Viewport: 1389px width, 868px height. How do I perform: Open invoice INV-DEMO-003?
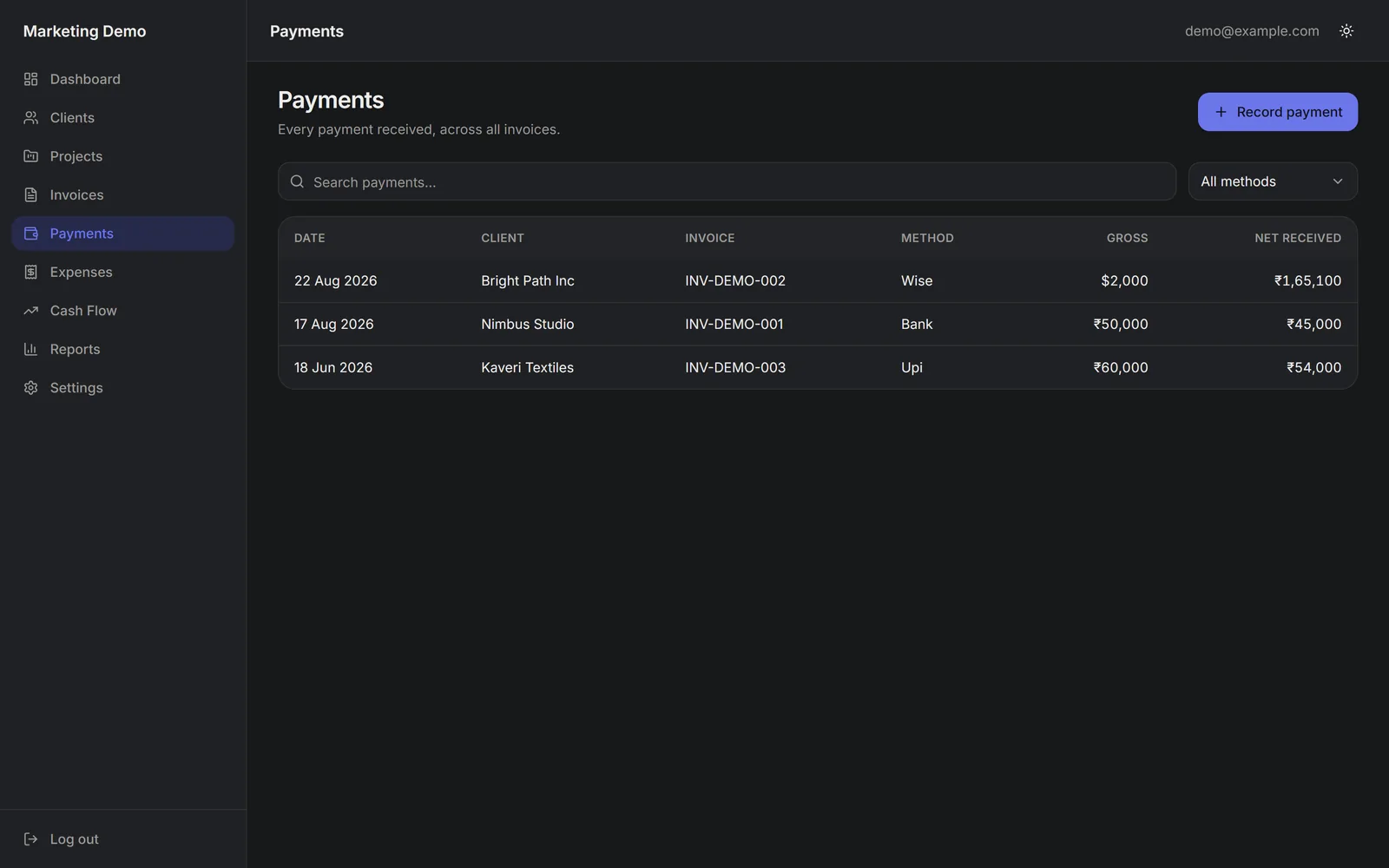coord(735,367)
